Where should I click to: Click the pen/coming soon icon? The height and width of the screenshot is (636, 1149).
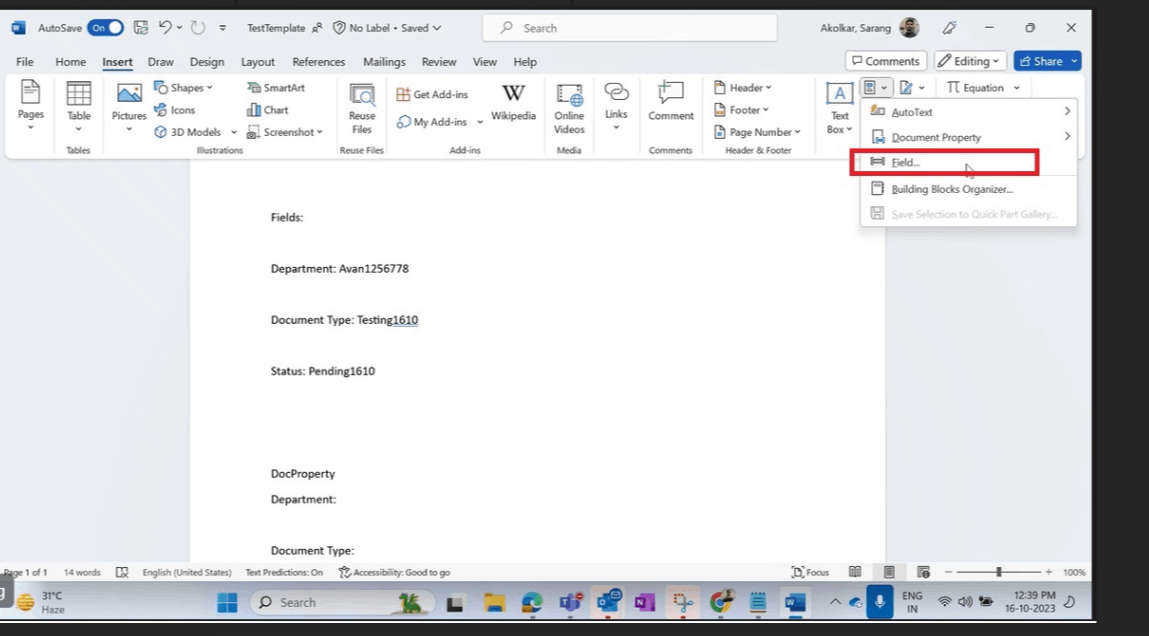point(950,28)
